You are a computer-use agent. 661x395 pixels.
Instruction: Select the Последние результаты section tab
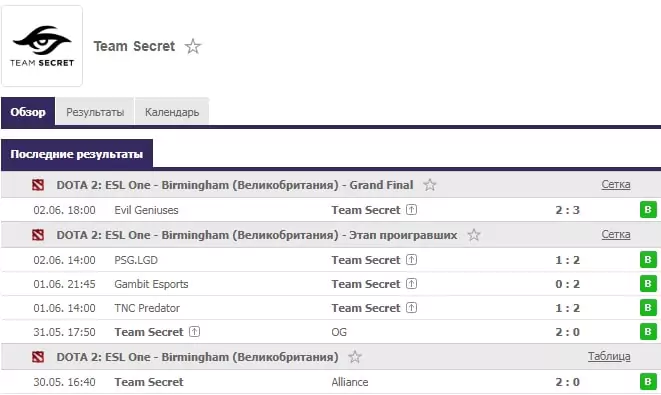(x=77, y=154)
